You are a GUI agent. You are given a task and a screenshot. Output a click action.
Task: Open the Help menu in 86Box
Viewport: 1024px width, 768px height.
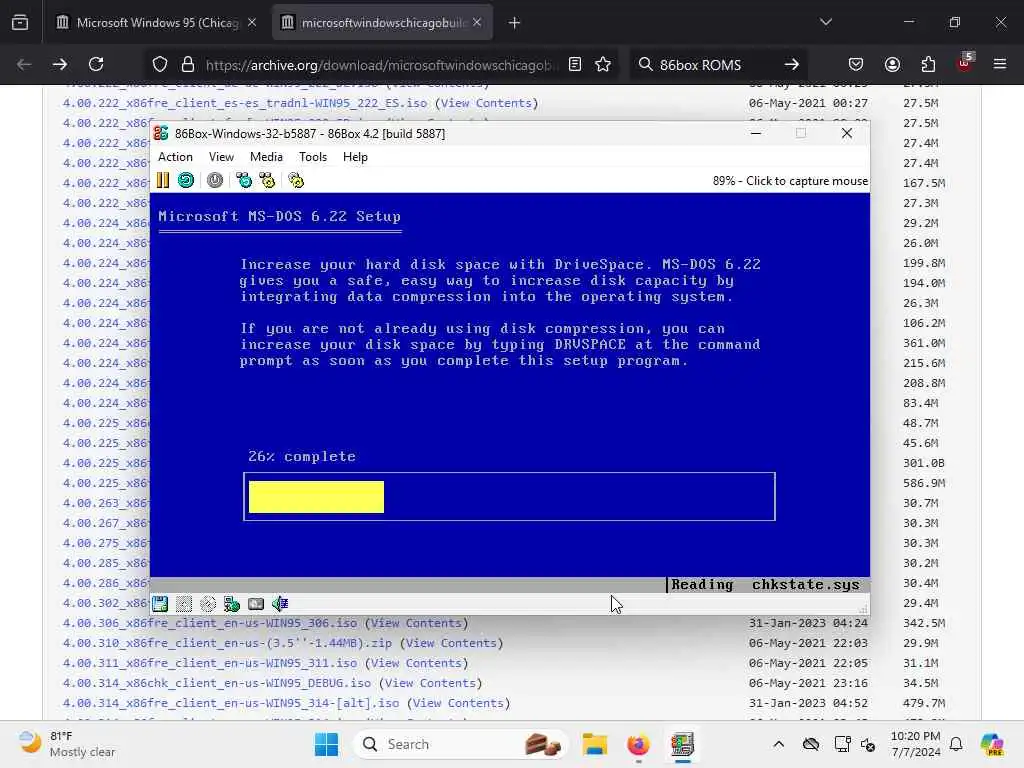(x=355, y=157)
